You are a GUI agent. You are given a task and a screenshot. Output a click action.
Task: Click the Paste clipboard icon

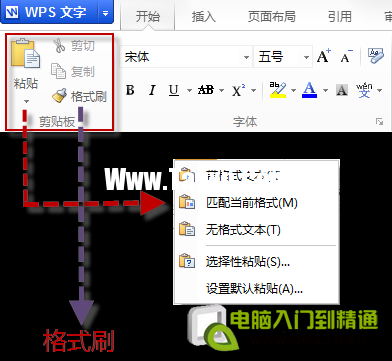pyautogui.click(x=26, y=54)
